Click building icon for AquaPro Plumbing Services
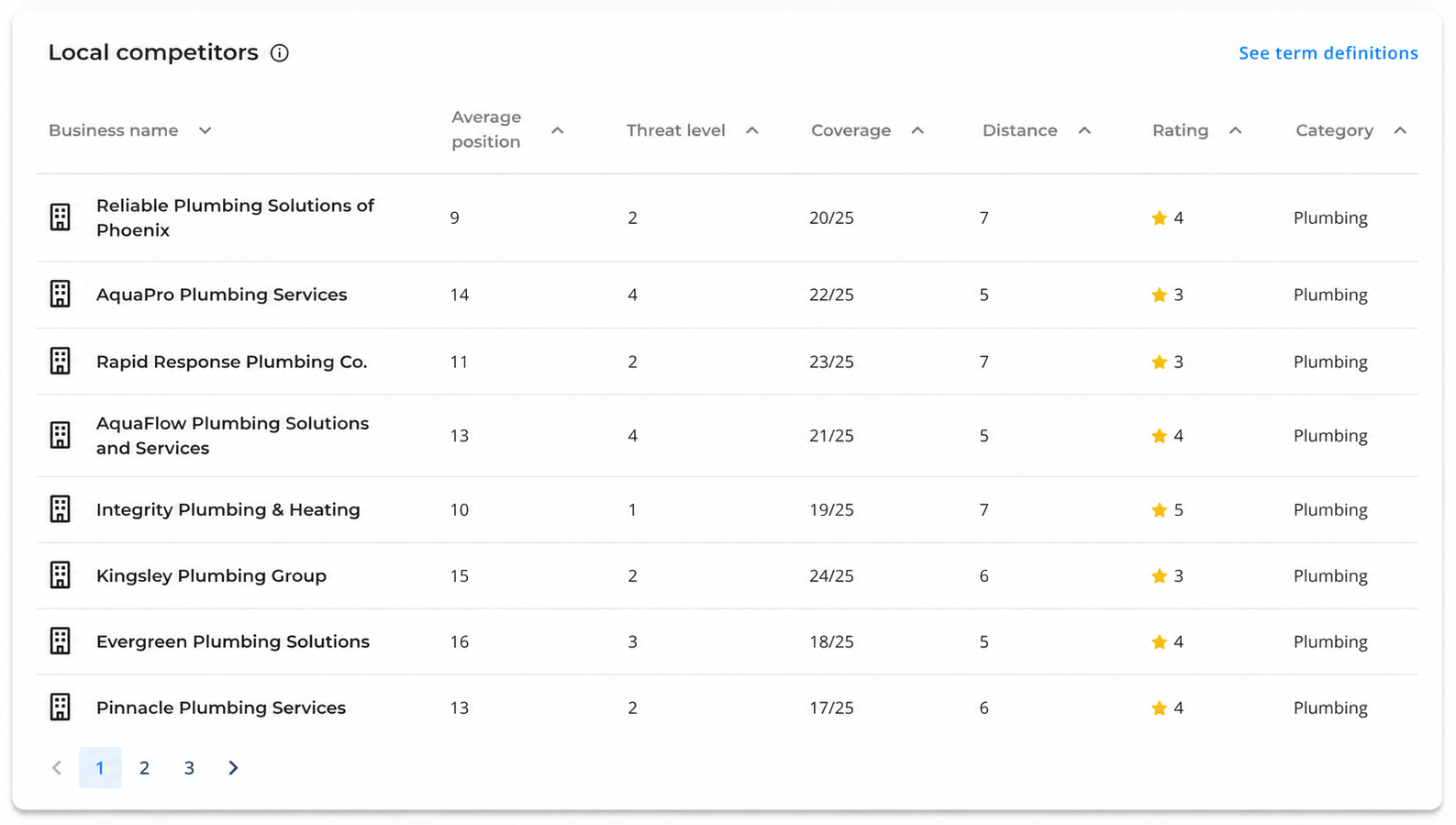Viewport: 1456px width, 825px height. tap(60, 294)
